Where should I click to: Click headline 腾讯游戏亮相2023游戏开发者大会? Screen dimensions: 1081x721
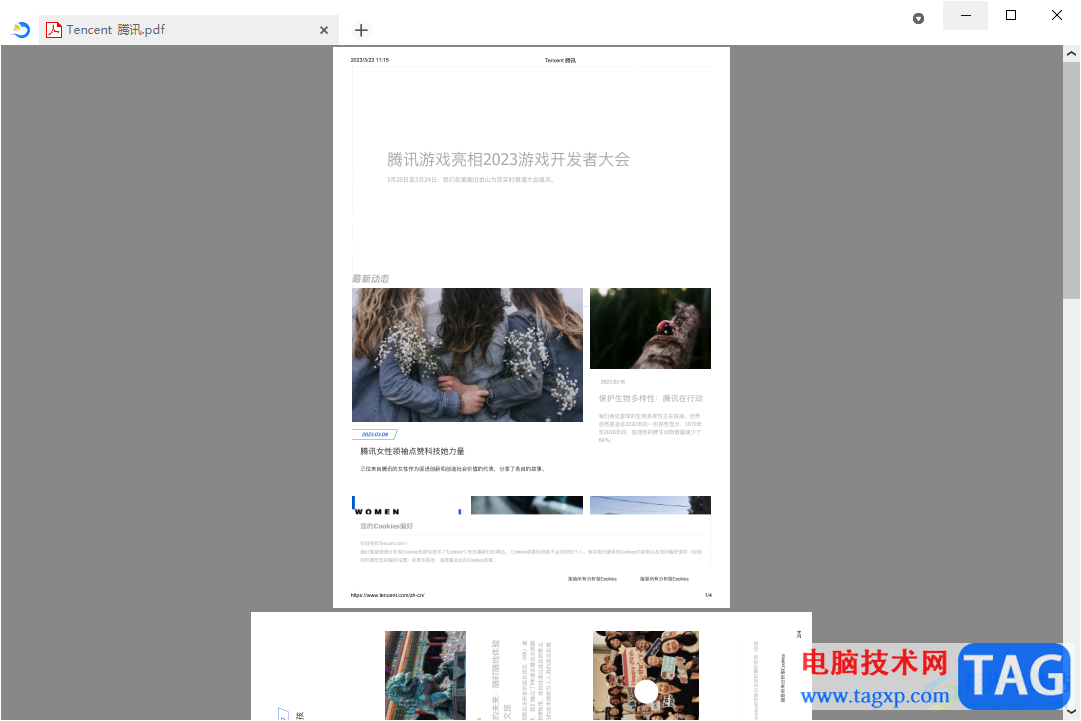coord(508,160)
